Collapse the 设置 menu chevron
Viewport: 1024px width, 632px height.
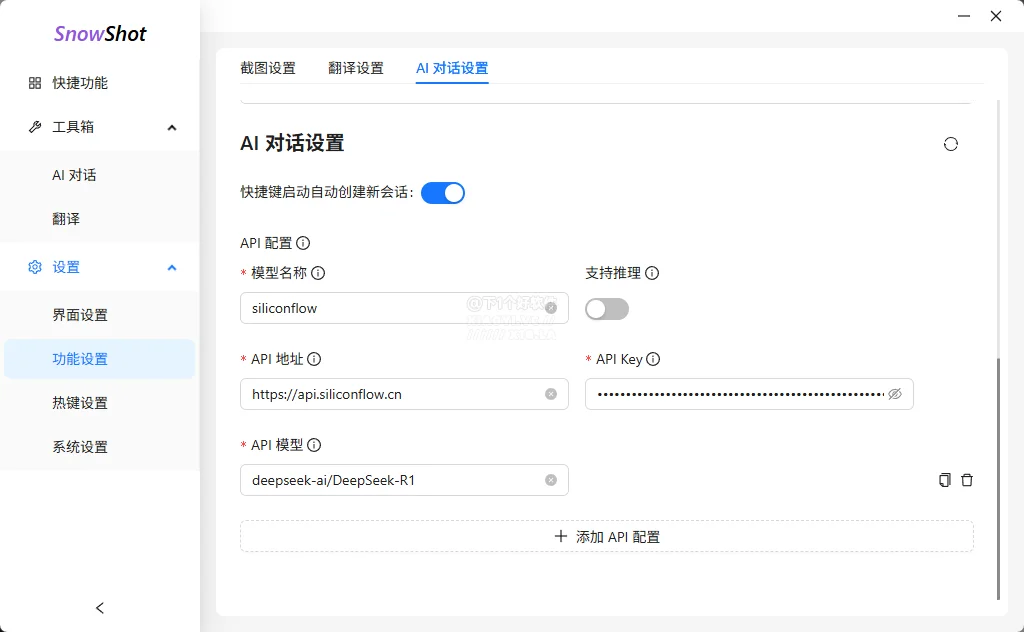(172, 268)
